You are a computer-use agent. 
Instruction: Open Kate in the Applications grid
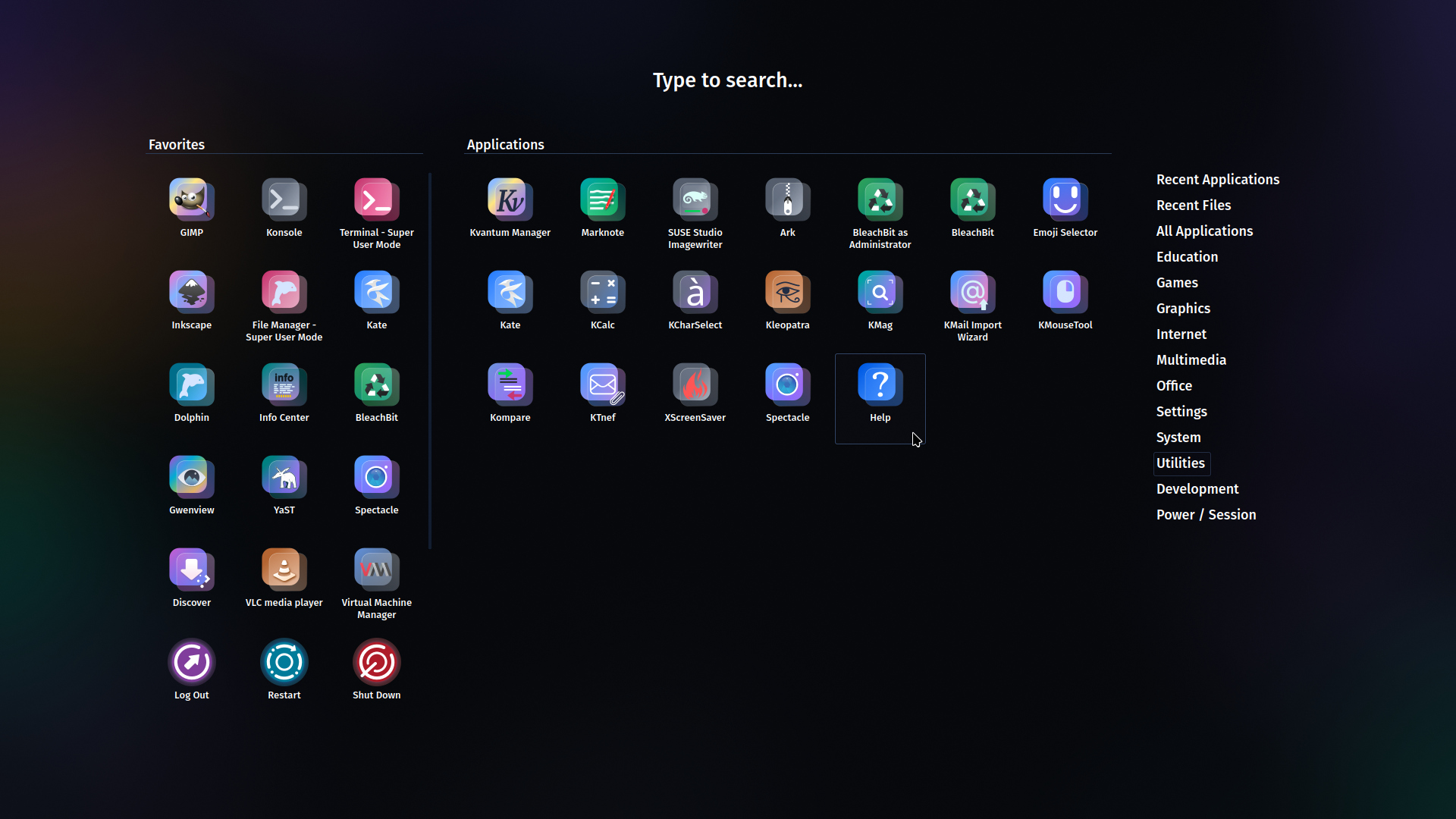tap(510, 301)
